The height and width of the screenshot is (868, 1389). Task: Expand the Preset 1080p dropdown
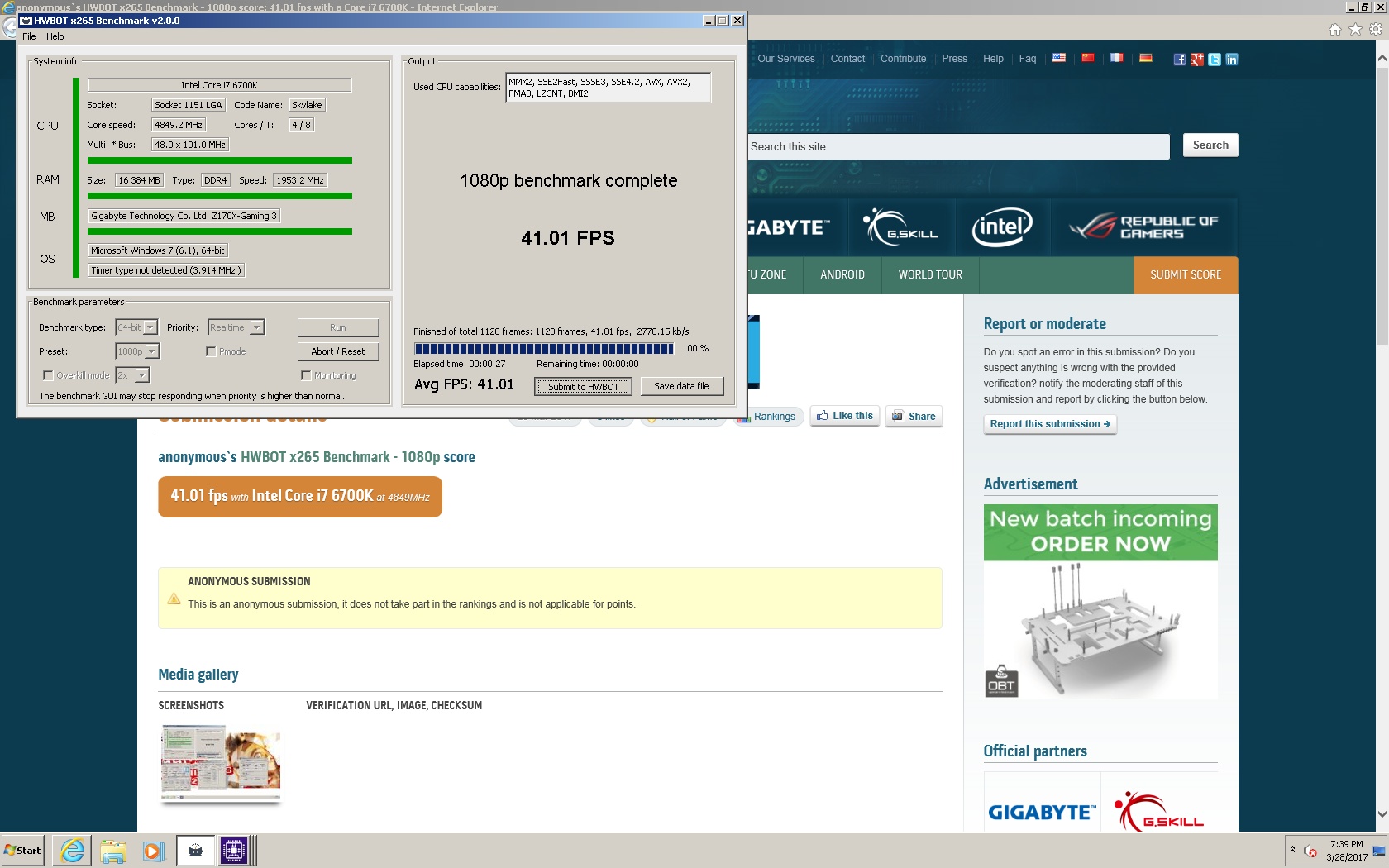click(152, 351)
